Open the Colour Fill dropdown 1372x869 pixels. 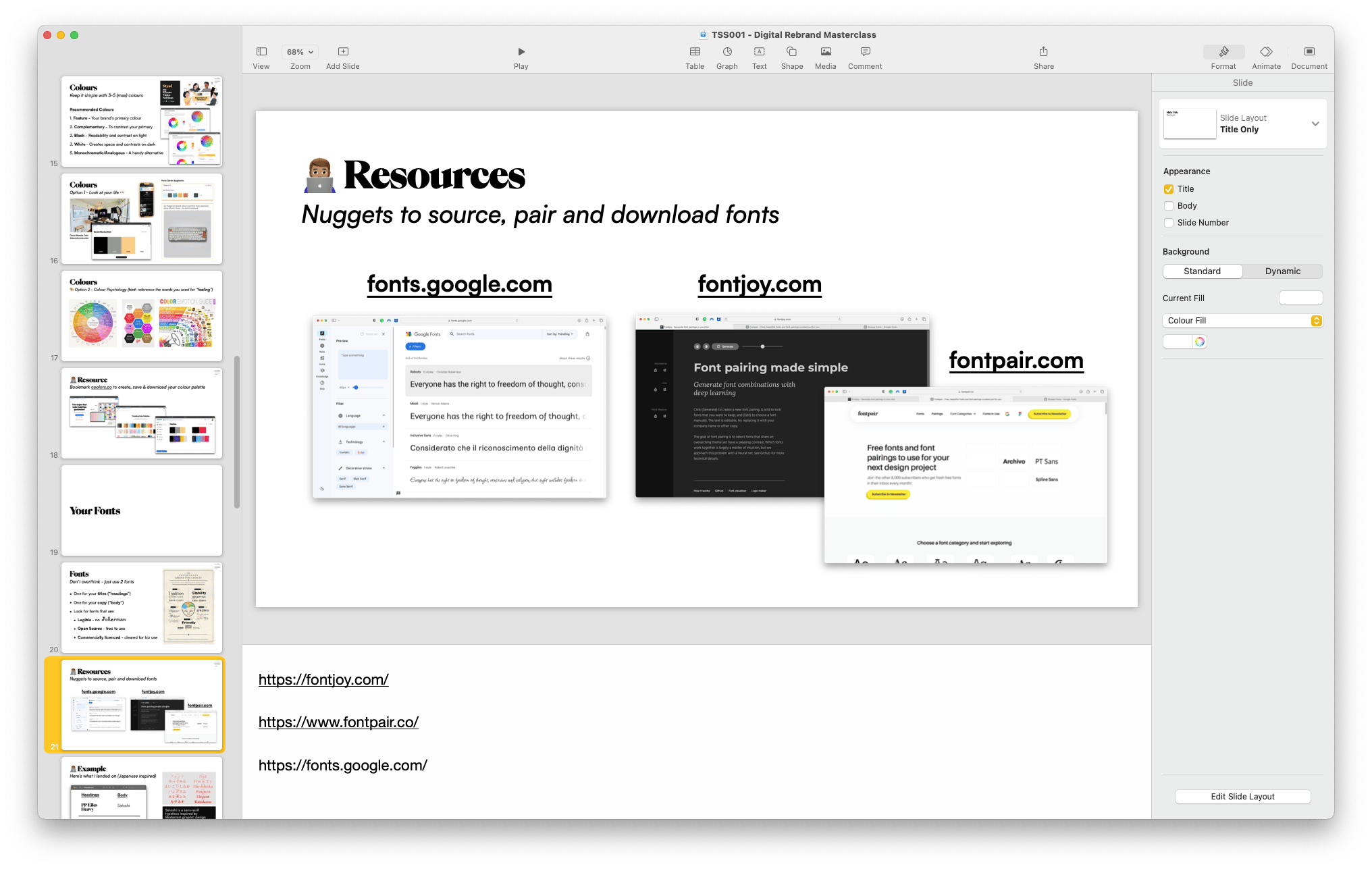point(1243,321)
